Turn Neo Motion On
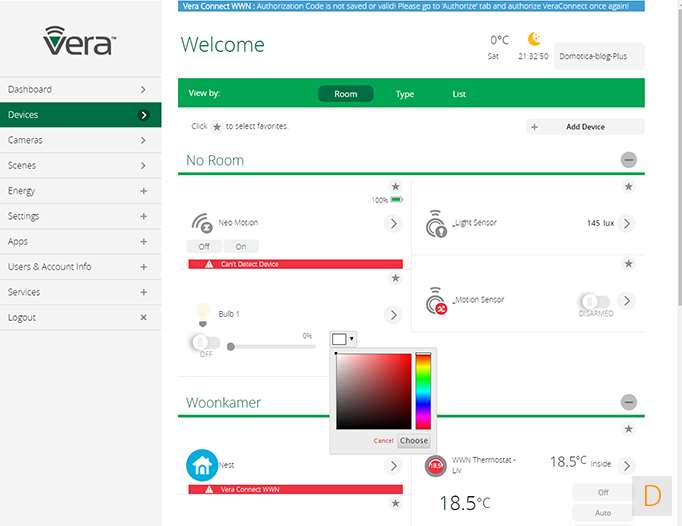The width and height of the screenshot is (682, 526). point(240,247)
